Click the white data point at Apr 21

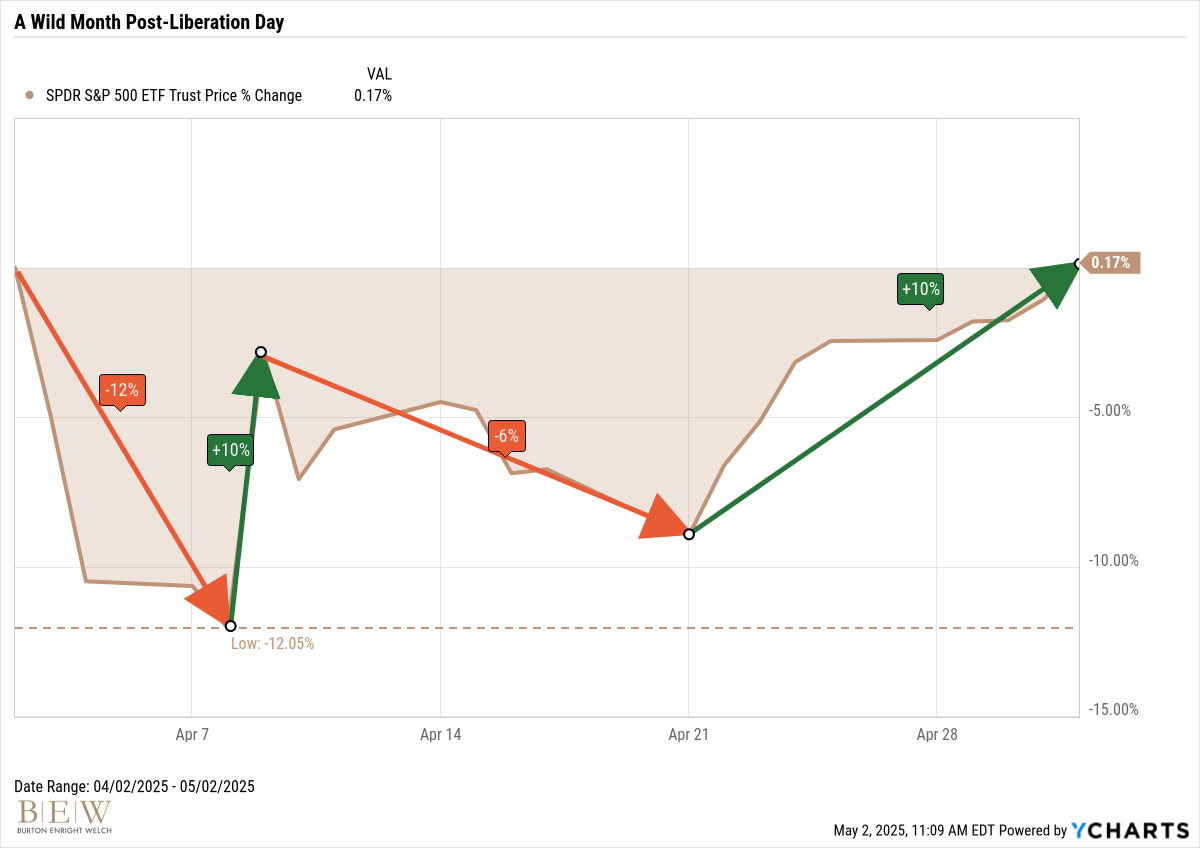689,534
